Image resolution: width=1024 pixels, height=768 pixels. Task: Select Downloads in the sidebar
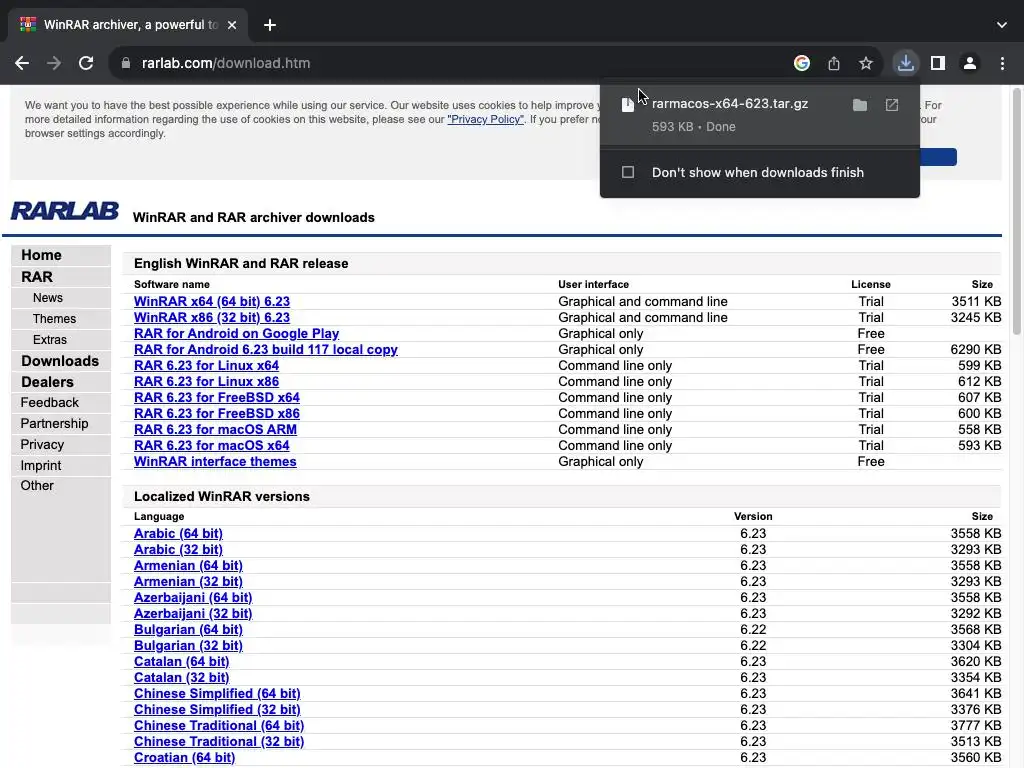click(x=60, y=361)
